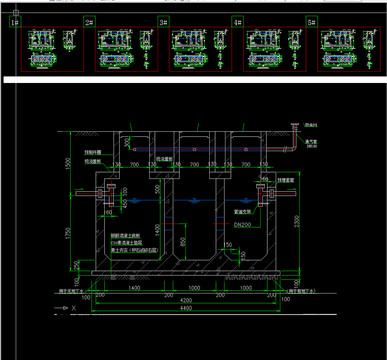The width and height of the screenshot is (387, 360).
Task: Click the vent pipe cap at top right
Action: [294, 125]
